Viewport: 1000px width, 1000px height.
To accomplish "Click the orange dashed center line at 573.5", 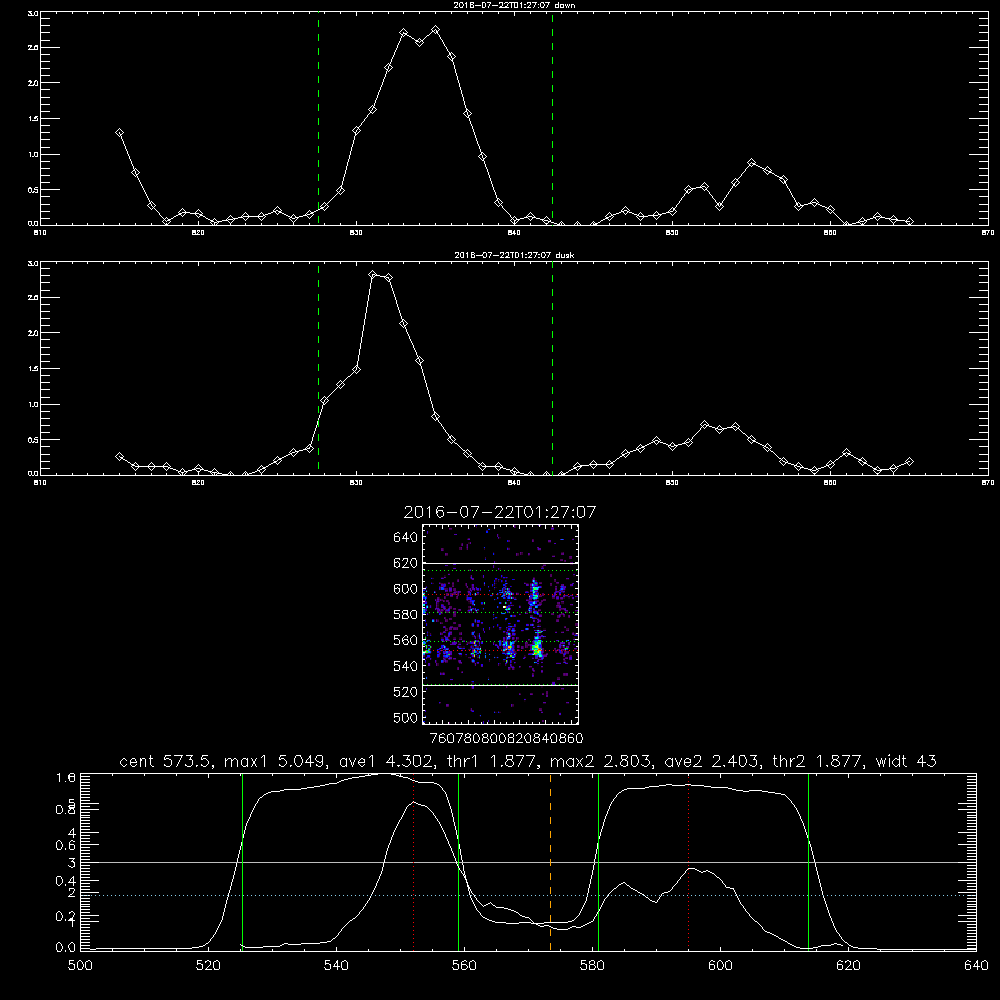I will [550, 861].
